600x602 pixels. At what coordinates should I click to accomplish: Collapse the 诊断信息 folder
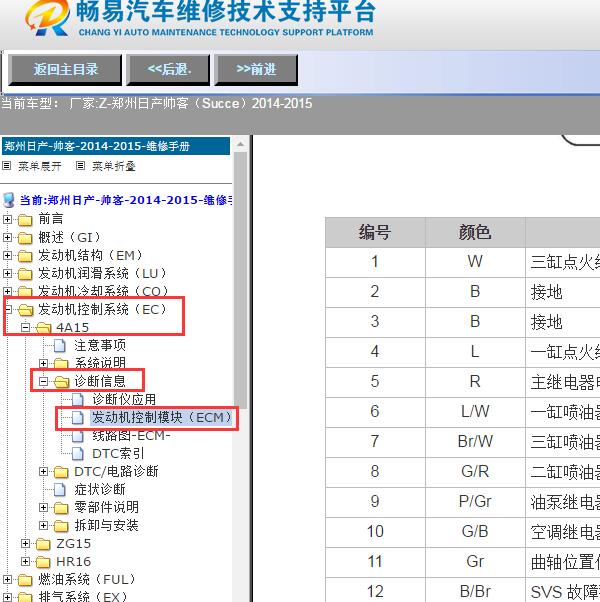click(43, 382)
